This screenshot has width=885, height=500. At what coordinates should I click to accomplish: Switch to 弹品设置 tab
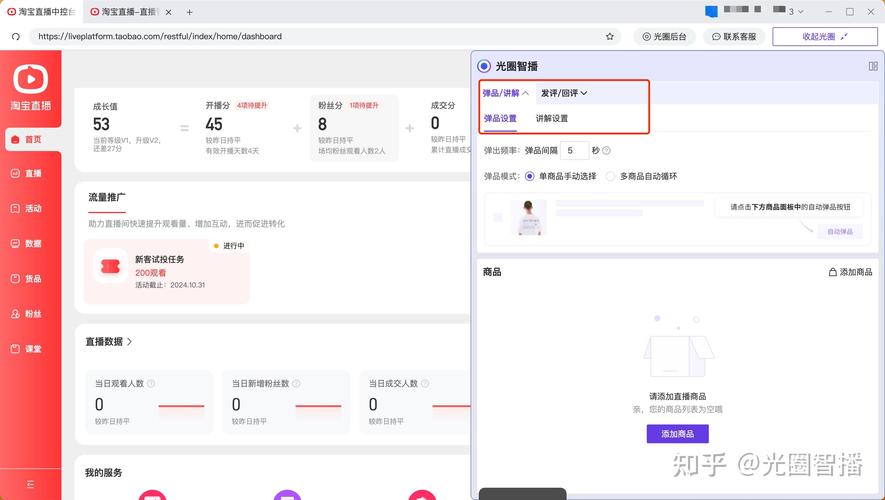500,119
